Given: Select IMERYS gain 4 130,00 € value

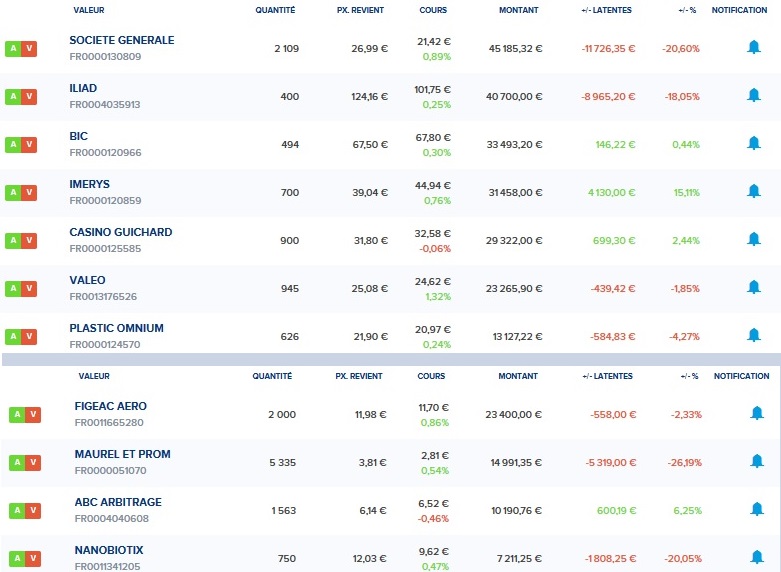Looking at the screenshot, I should pyautogui.click(x=612, y=193).
